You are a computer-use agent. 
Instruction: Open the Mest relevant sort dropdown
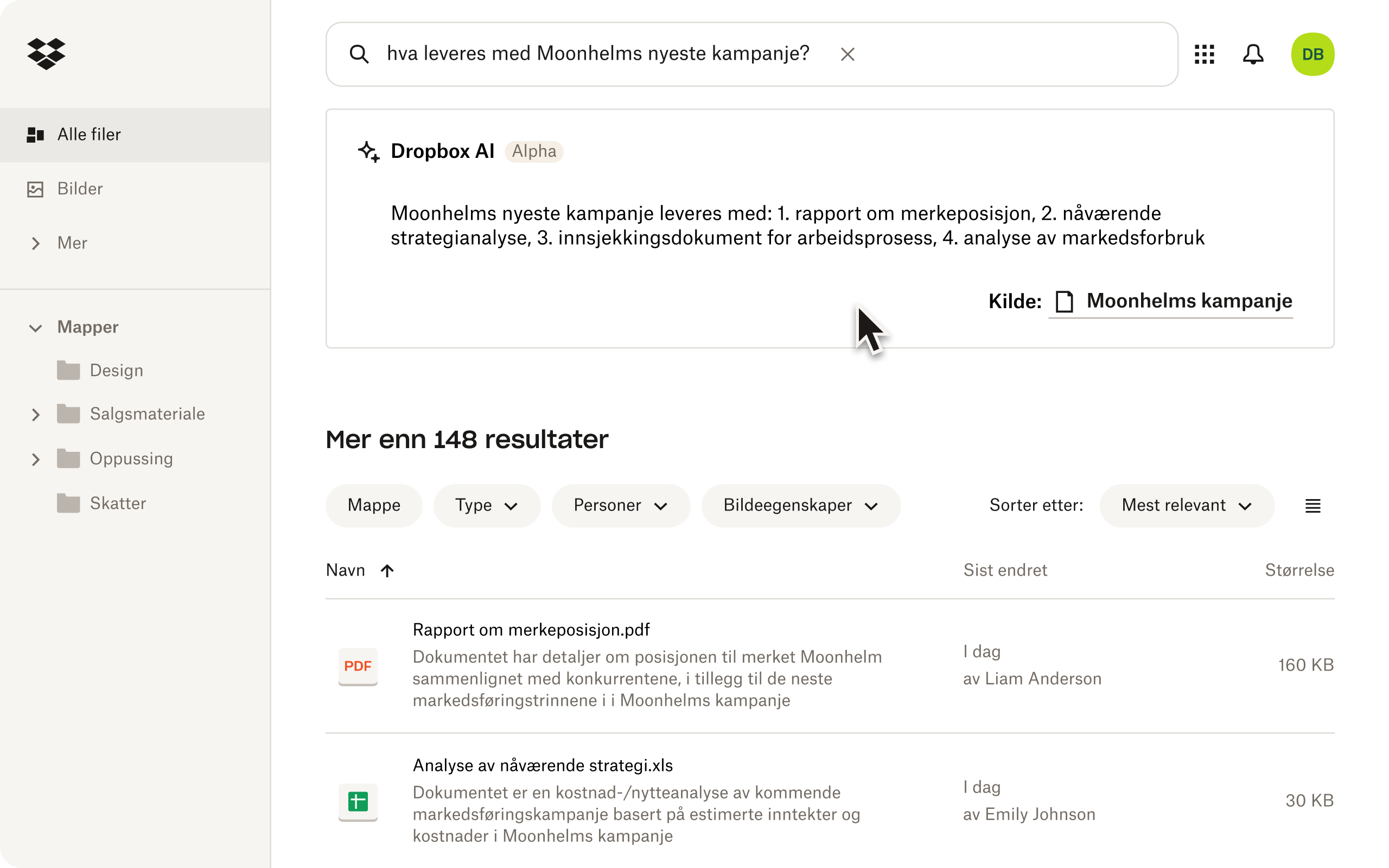coord(1187,505)
